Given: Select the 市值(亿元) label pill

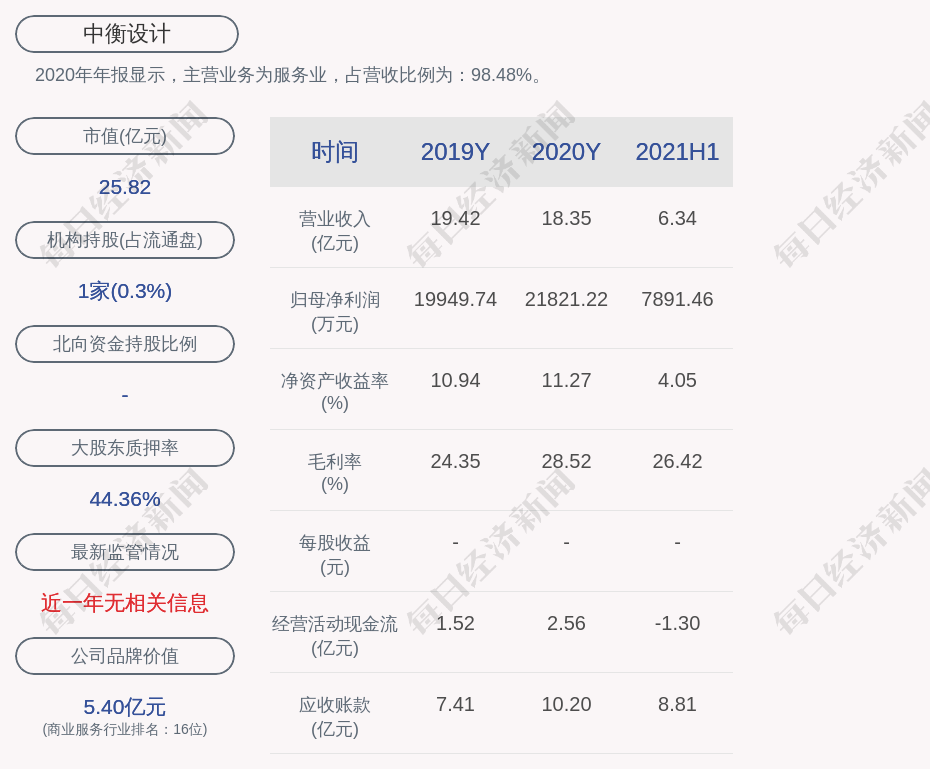Looking at the screenshot, I should click(x=125, y=136).
